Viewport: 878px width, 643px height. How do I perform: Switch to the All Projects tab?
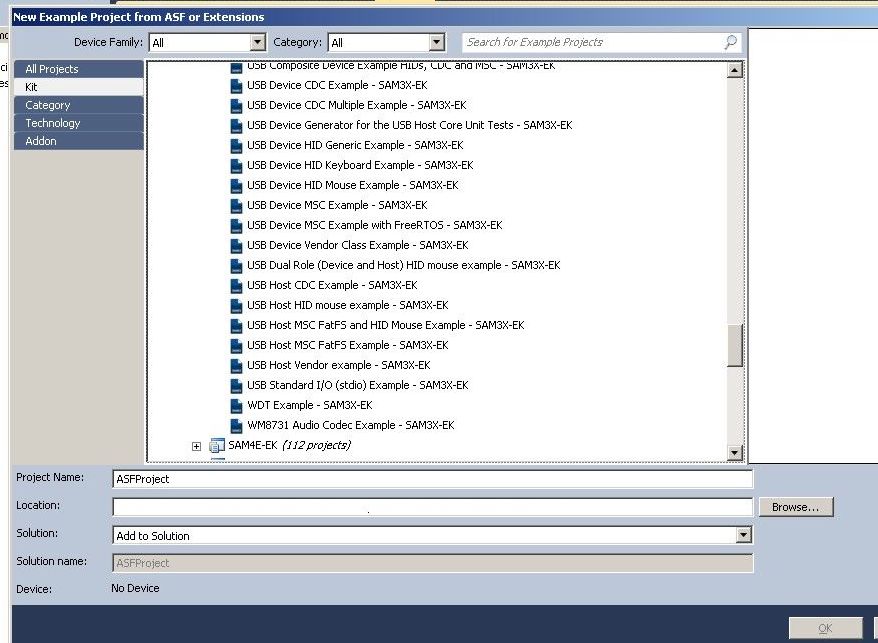[78, 69]
